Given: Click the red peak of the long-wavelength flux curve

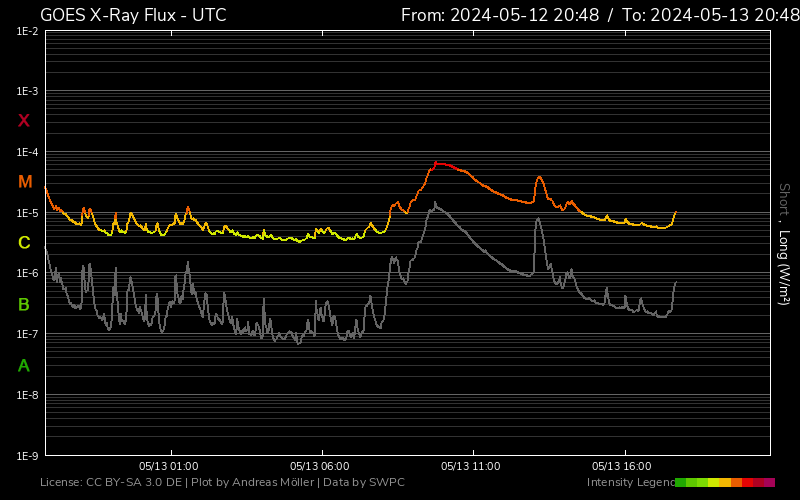Looking at the screenshot, I should point(437,164).
